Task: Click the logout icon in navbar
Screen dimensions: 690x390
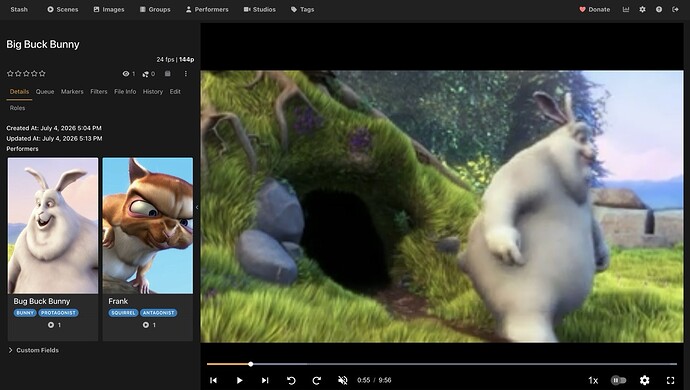Action: pos(675,9)
